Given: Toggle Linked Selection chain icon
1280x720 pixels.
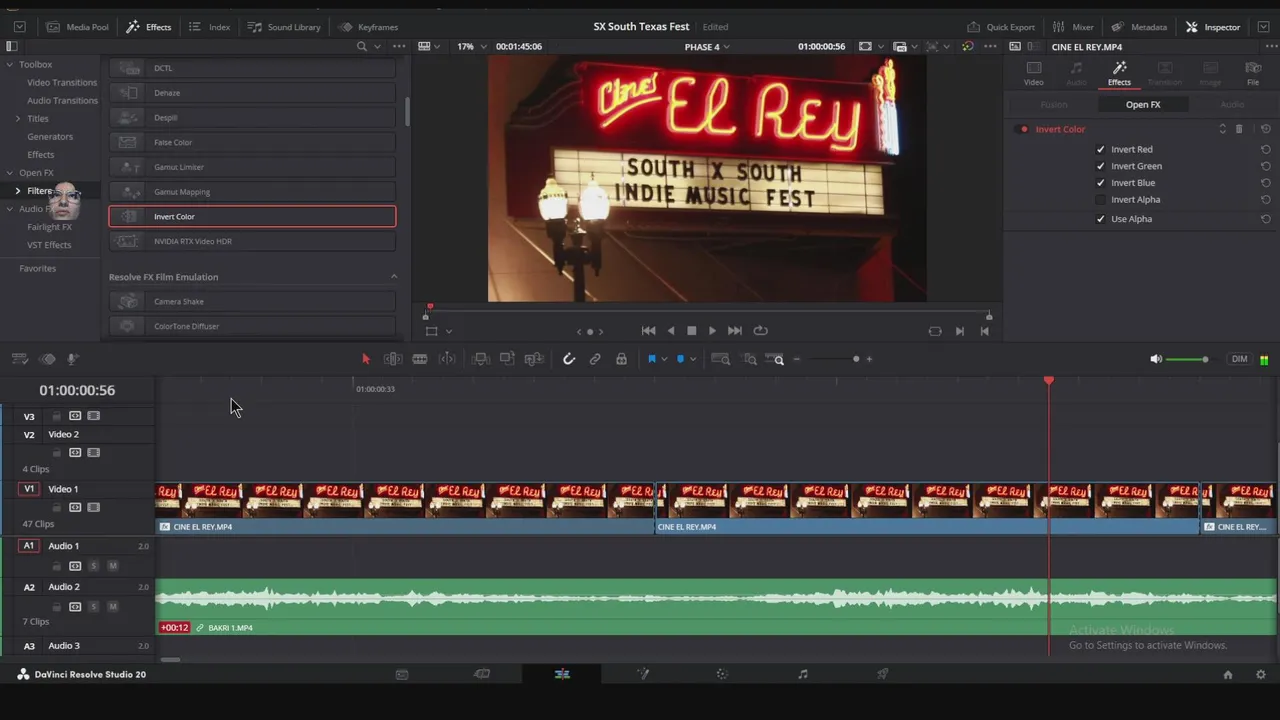Looking at the screenshot, I should click(595, 359).
